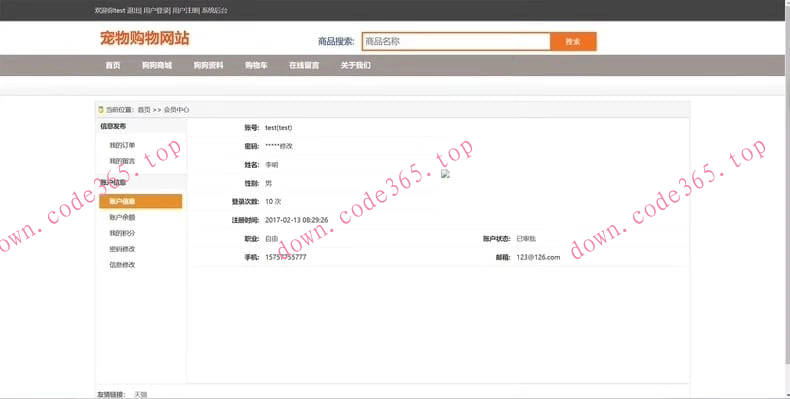790x399 pixels.
Task: Click the page vertical scrollbar
Action: coord(787,199)
